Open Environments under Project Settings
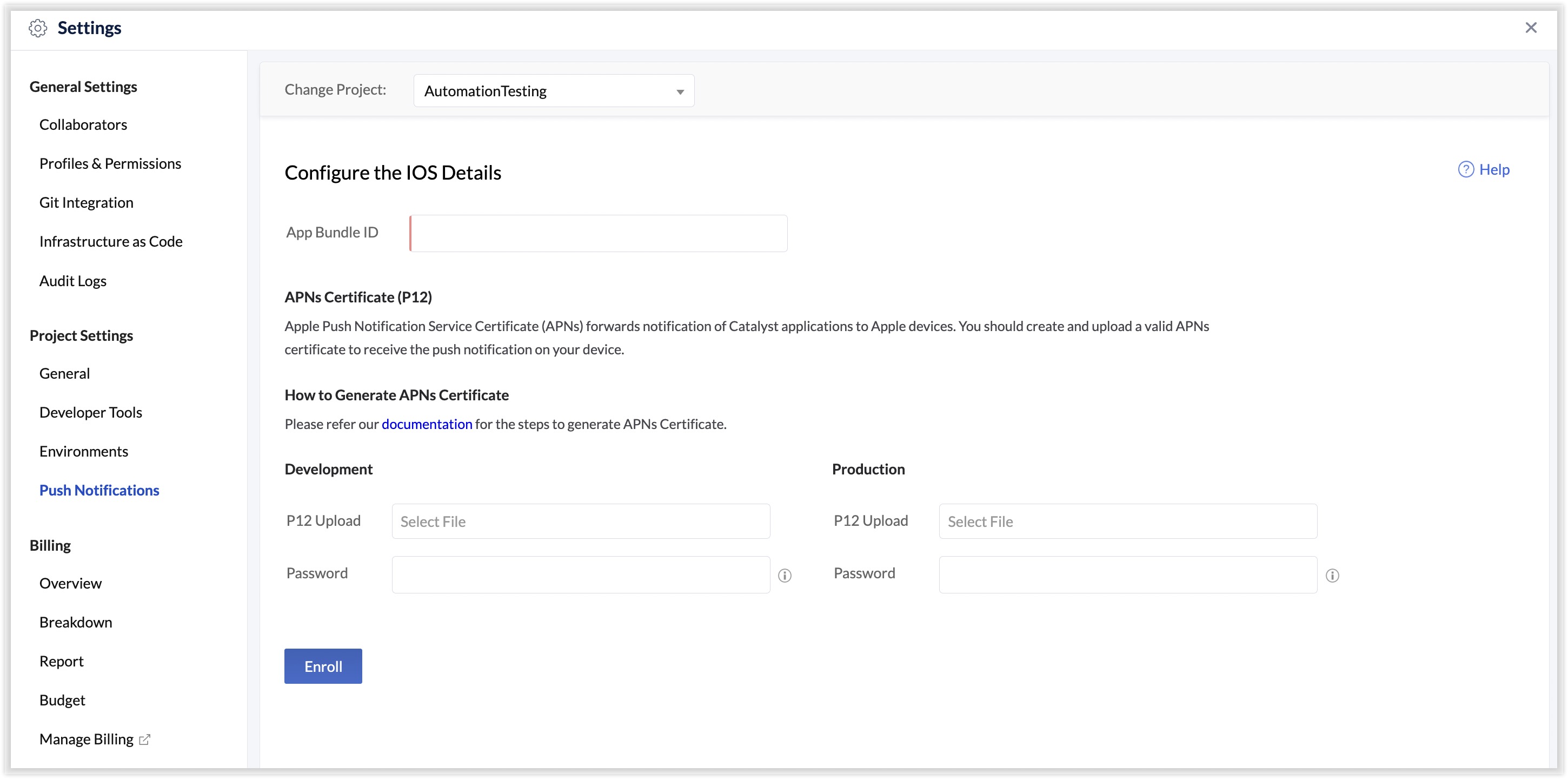Viewport: 1568px width, 779px height. [84, 451]
